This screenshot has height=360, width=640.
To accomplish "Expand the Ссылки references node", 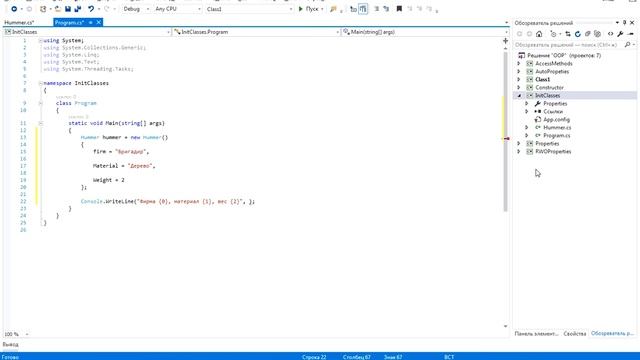I will pyautogui.click(x=527, y=111).
